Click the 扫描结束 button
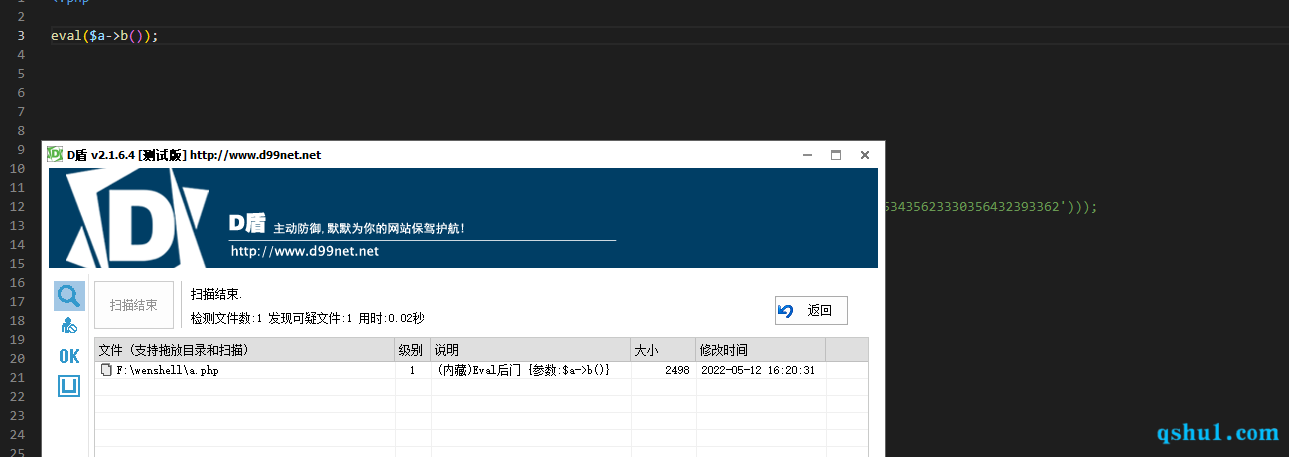This screenshot has height=457, width=1289. (134, 305)
